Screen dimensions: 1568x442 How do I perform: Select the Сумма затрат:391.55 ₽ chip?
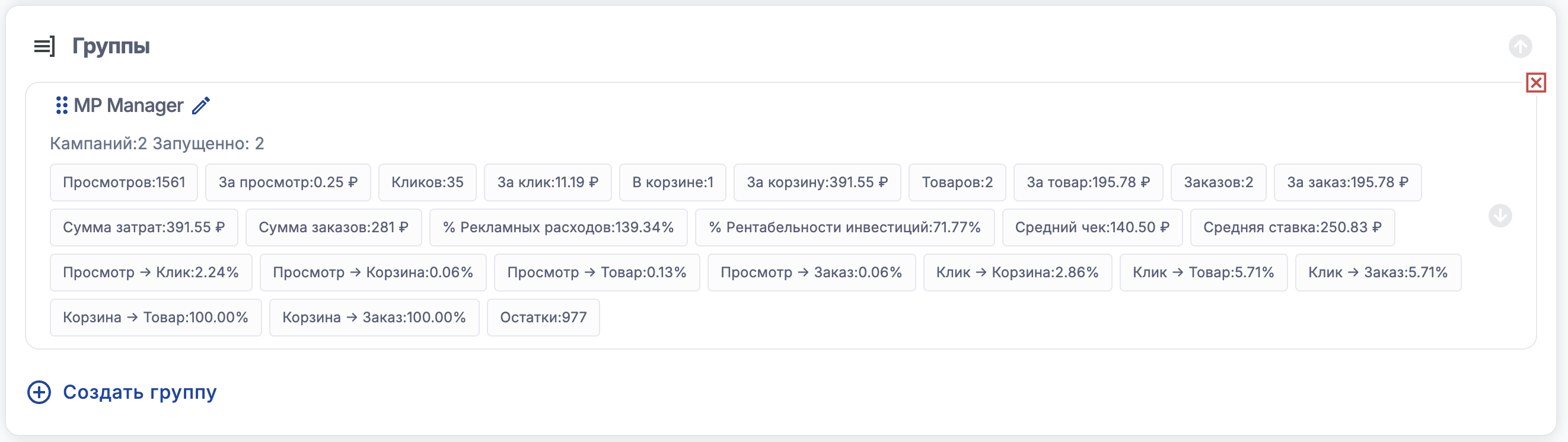pos(144,228)
